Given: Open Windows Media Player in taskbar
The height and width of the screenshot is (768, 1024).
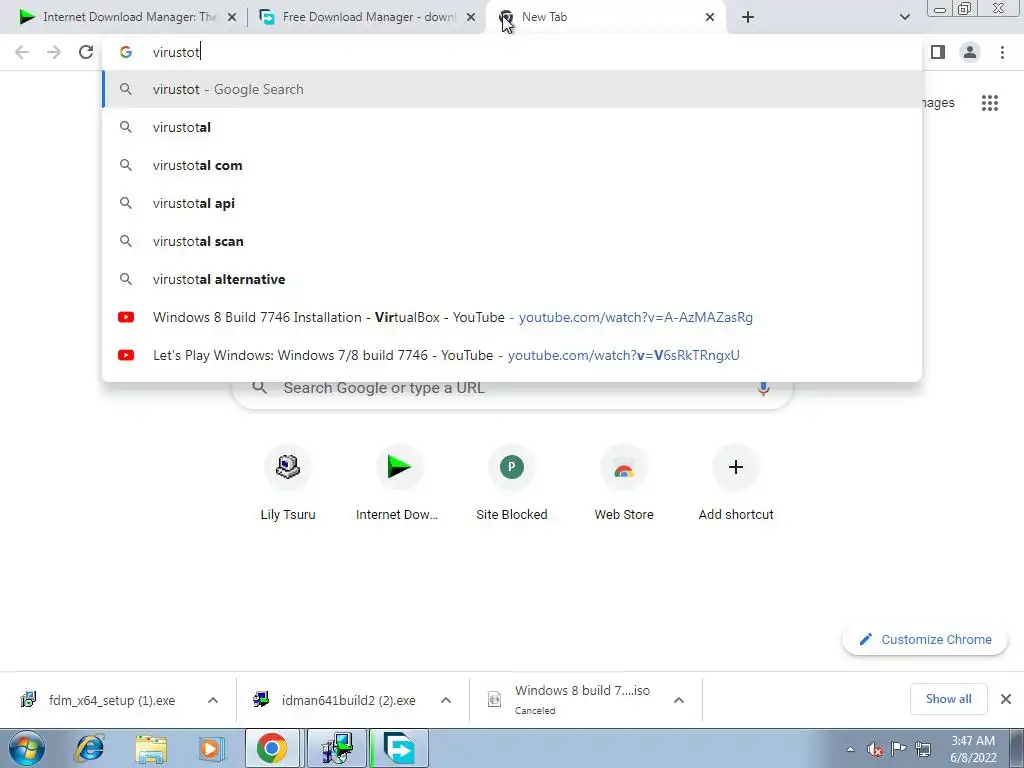Looking at the screenshot, I should pyautogui.click(x=210, y=748).
